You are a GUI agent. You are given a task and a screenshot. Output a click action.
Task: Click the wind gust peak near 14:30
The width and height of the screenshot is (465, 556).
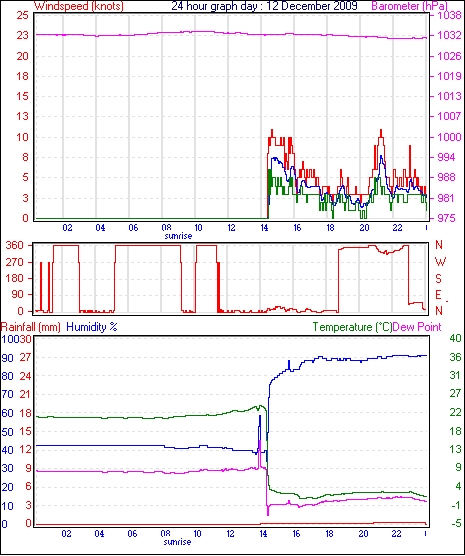click(272, 130)
